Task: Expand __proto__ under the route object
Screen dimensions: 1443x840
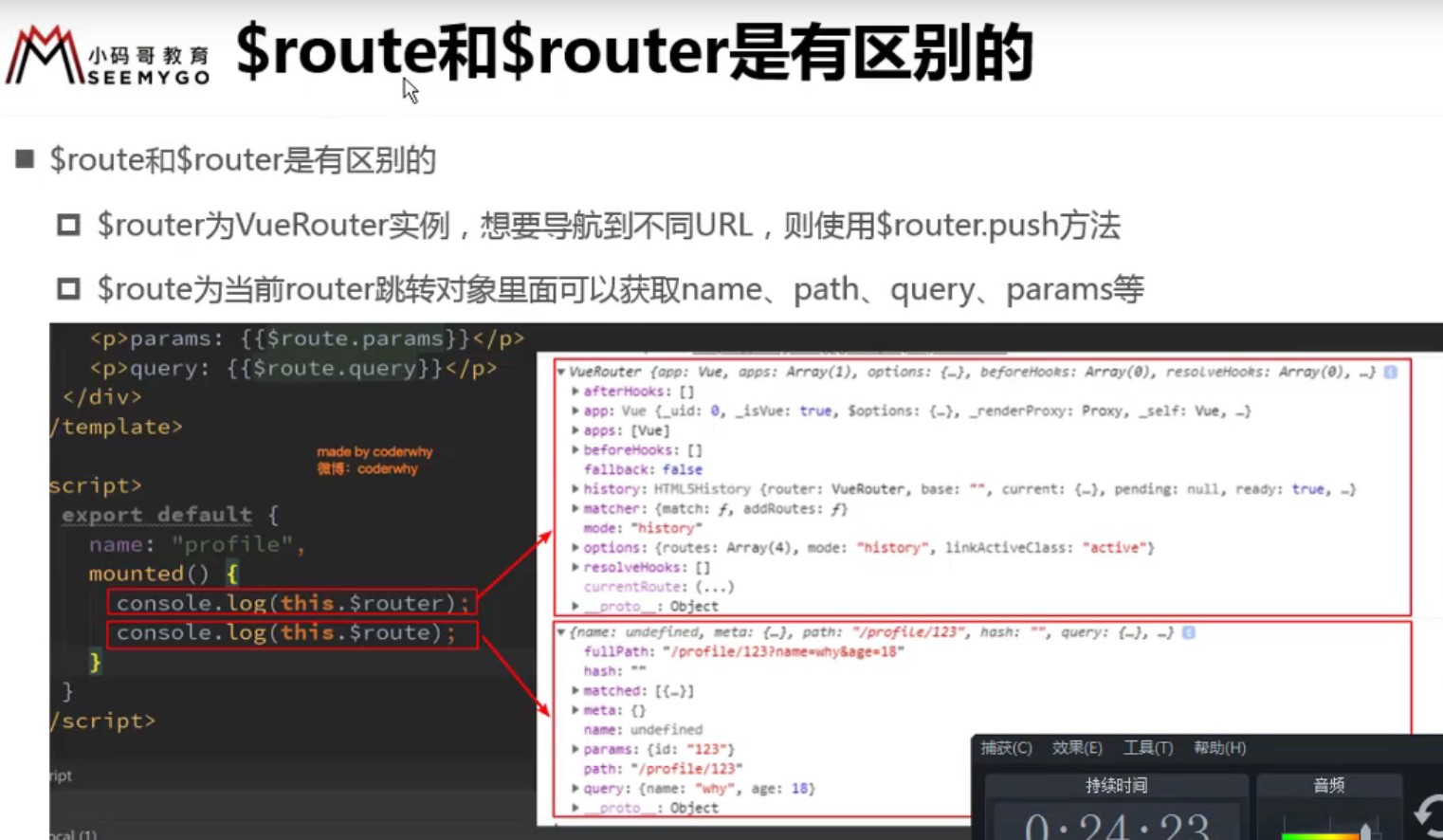Action: [x=575, y=808]
